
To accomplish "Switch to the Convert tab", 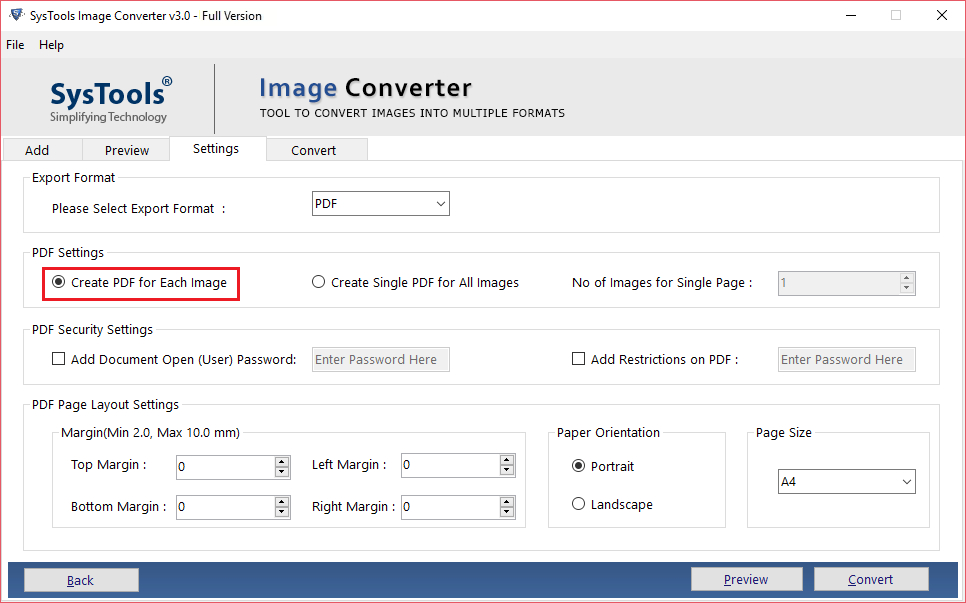I will point(316,149).
